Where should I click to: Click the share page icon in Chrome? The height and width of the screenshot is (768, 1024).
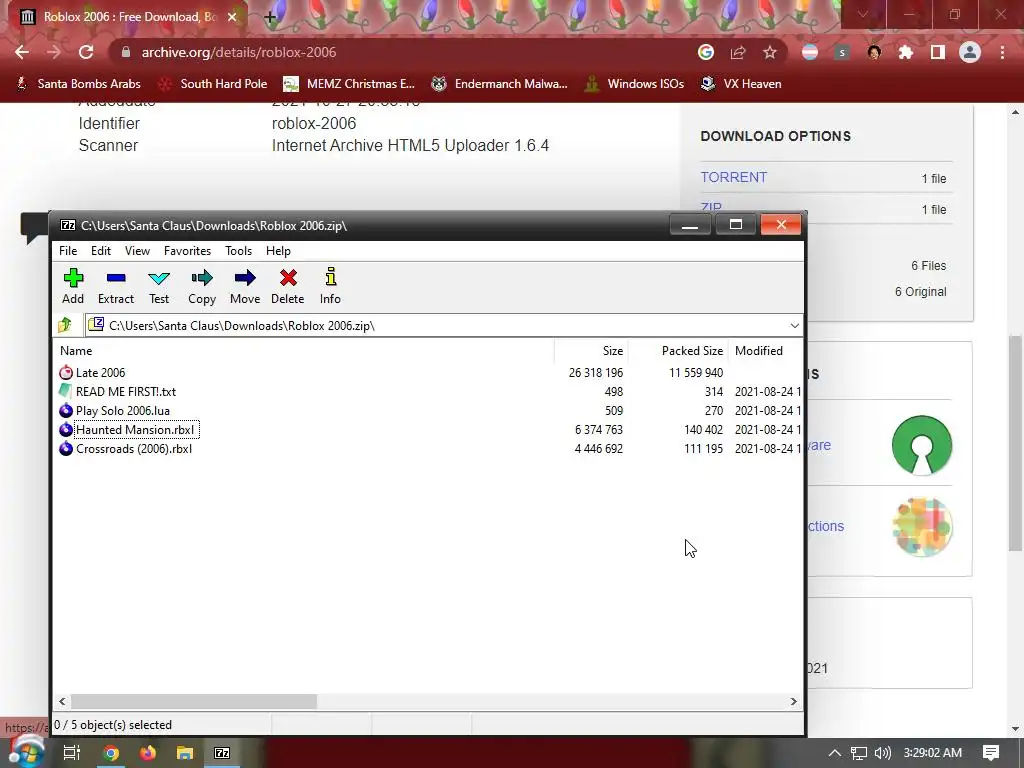click(x=738, y=52)
